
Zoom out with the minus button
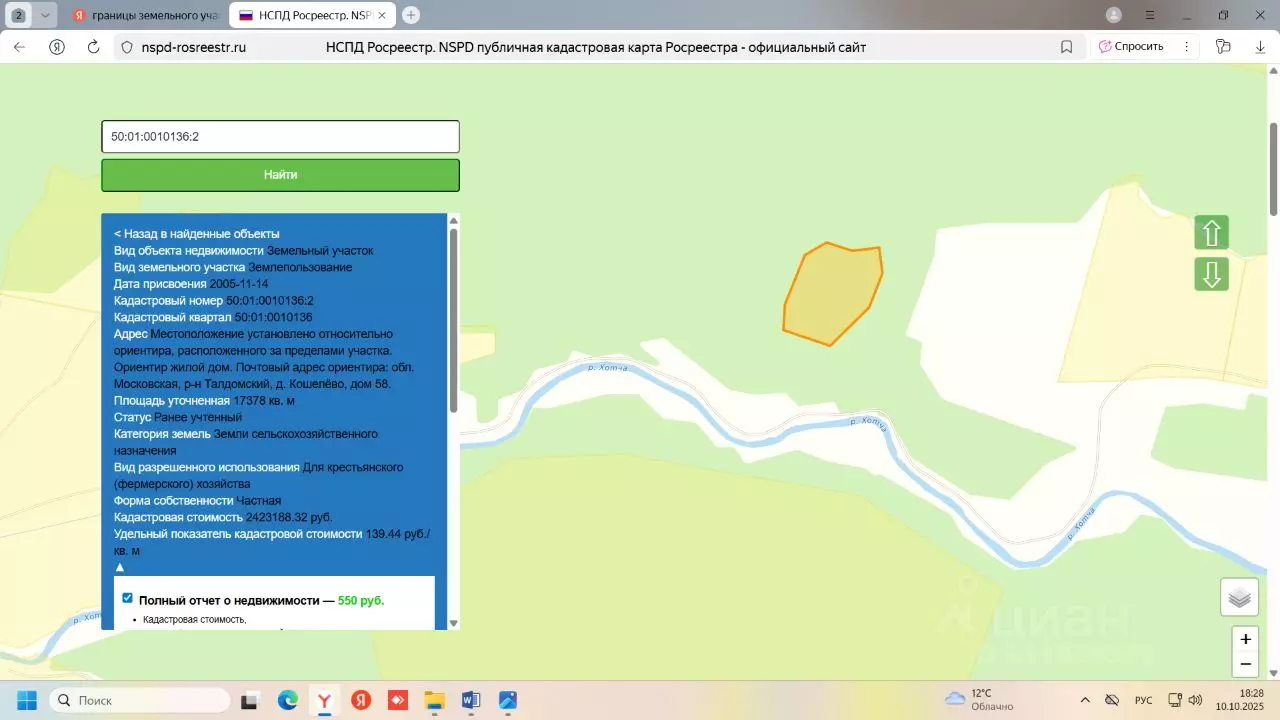point(1245,664)
